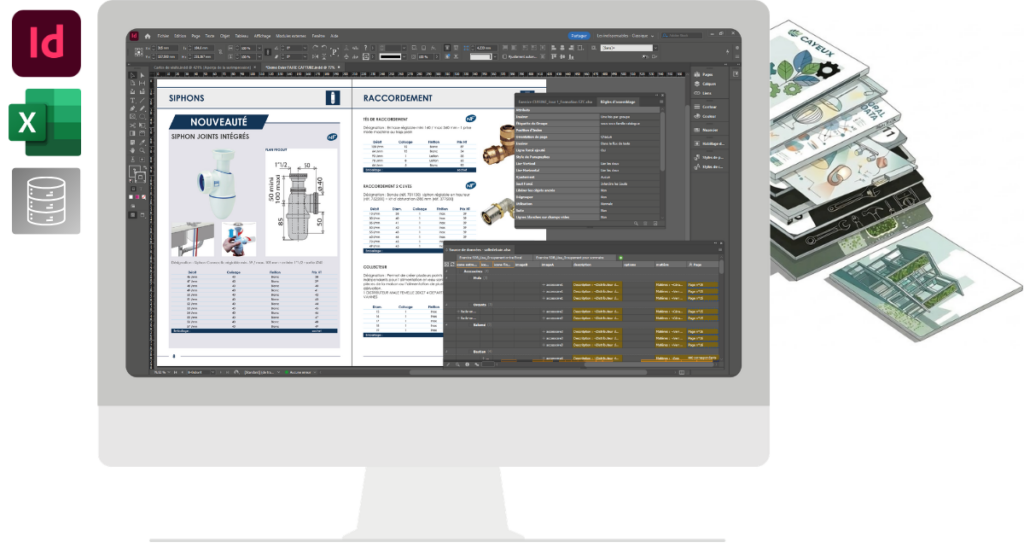This screenshot has height=548, width=1024.
Task: Click the reference point locator grid
Action: tap(138, 52)
